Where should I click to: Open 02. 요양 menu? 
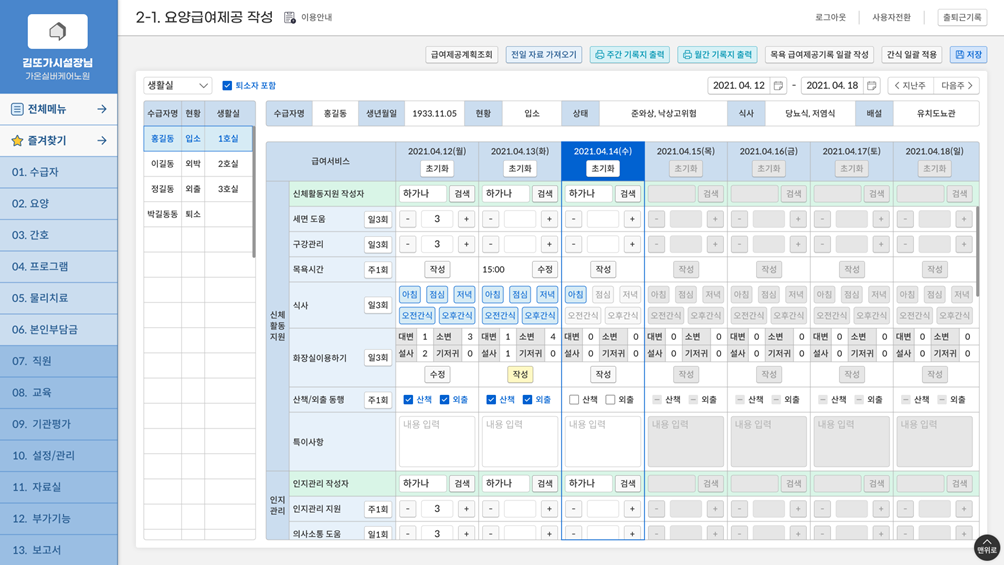coord(59,204)
